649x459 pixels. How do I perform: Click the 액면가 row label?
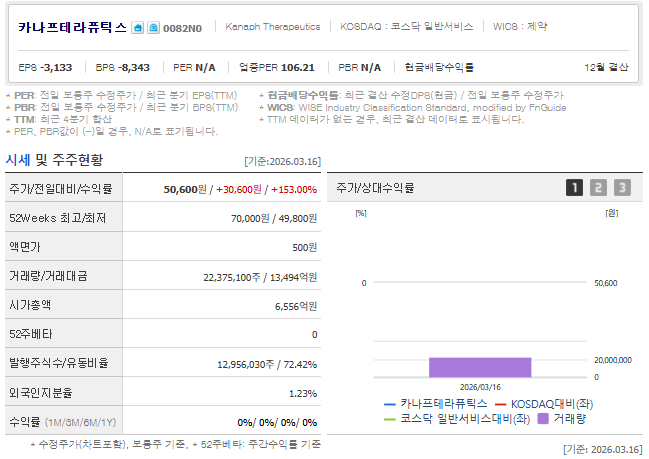point(25,247)
